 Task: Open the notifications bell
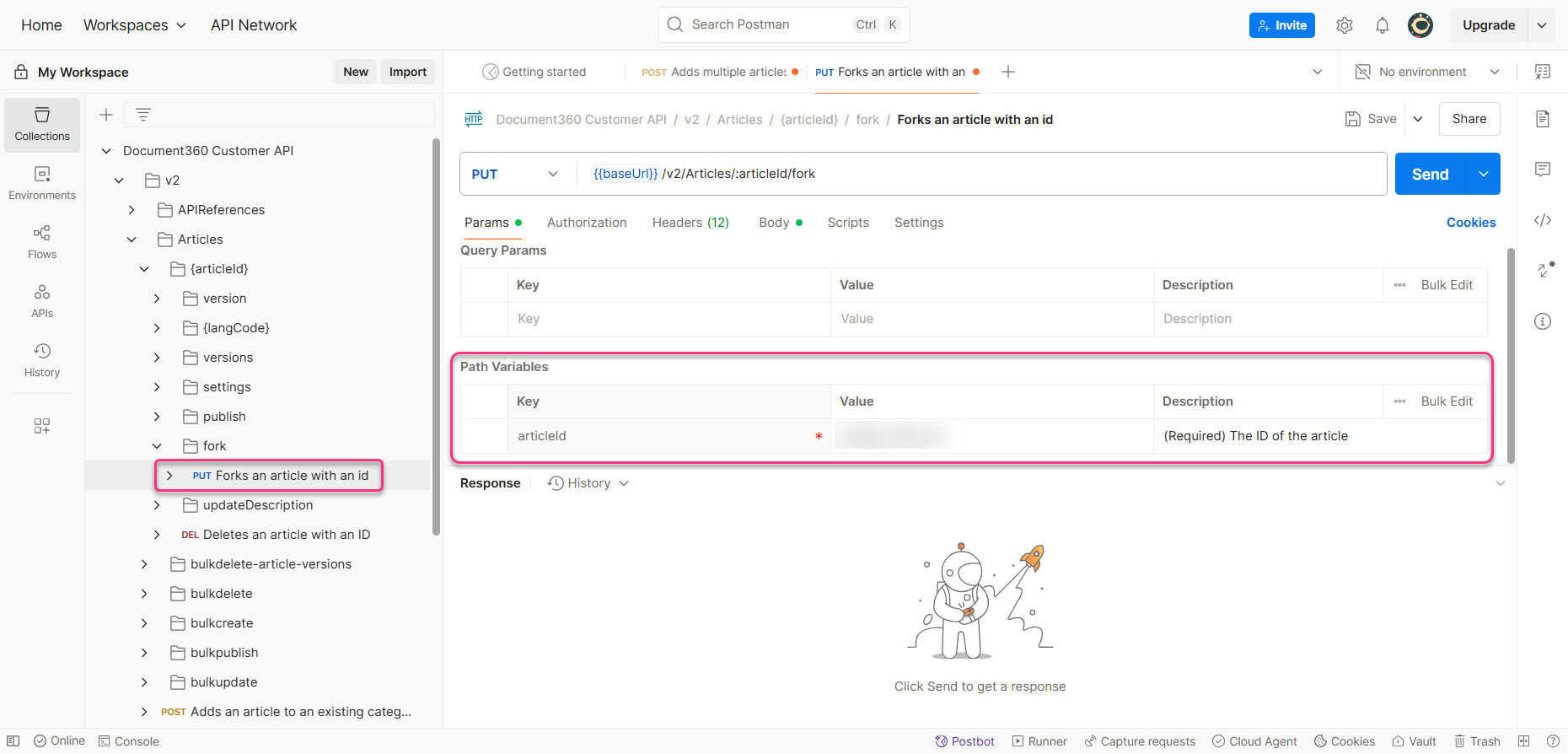click(1383, 25)
